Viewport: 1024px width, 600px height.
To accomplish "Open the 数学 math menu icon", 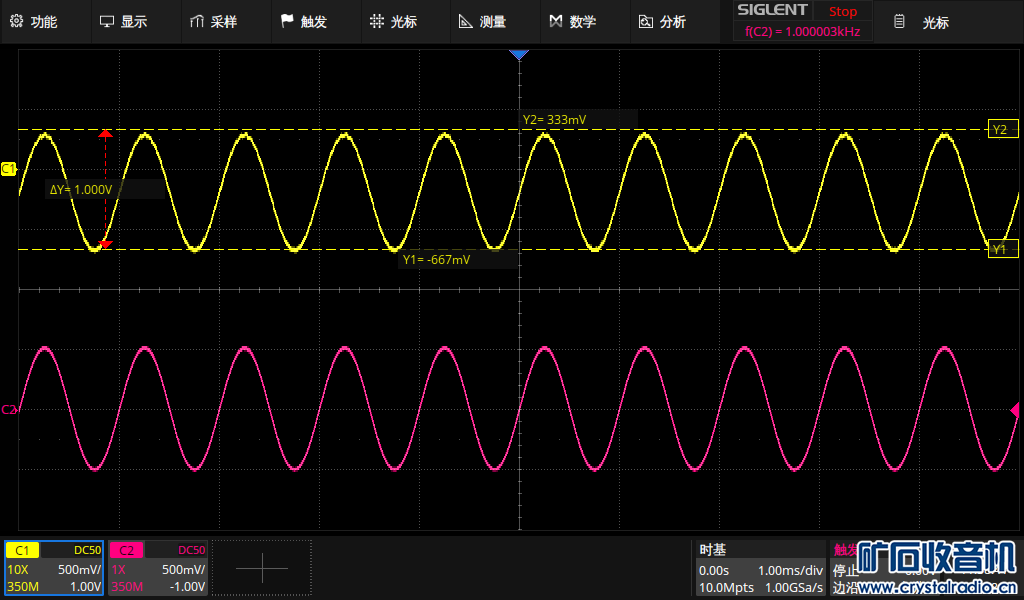I will pyautogui.click(x=556, y=21).
